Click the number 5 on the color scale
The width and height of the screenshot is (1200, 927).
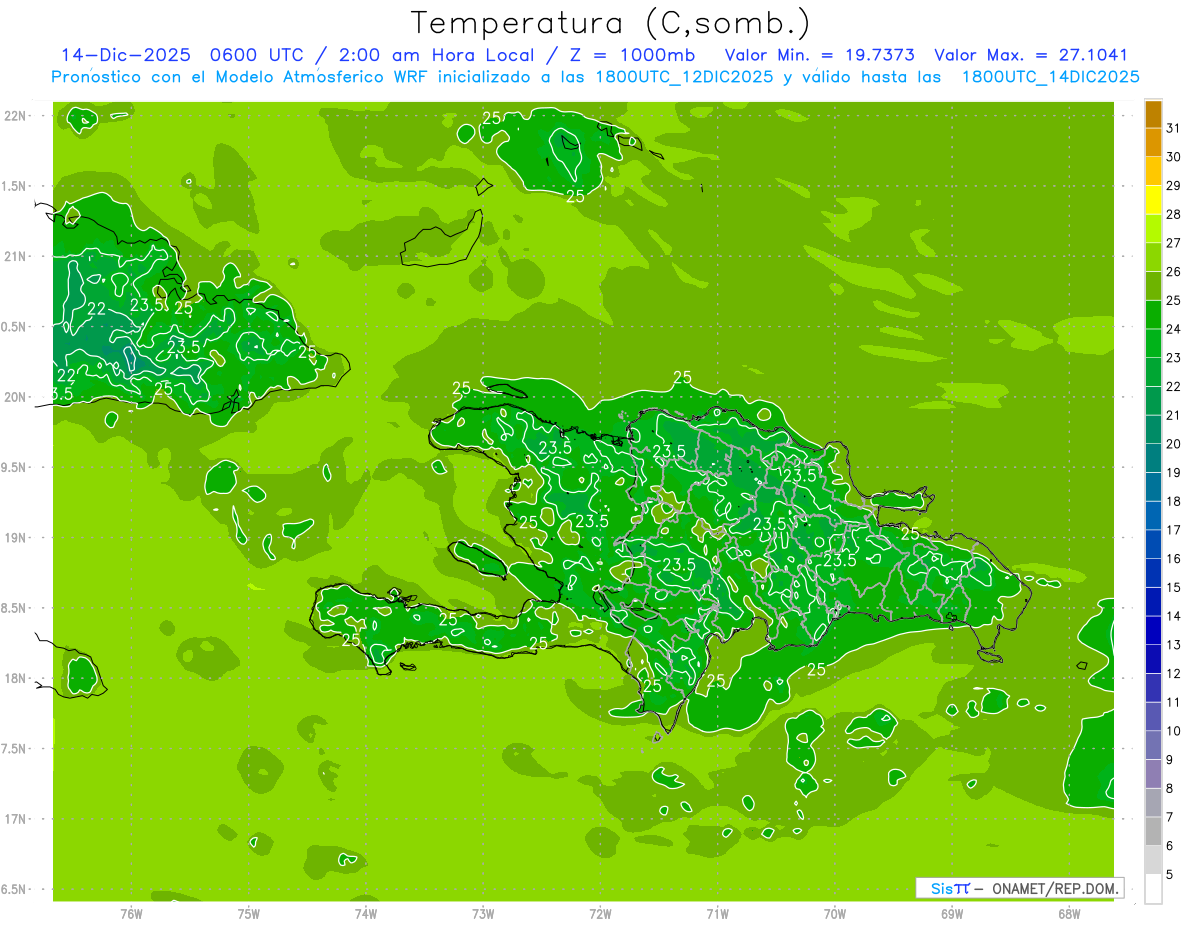pos(1170,875)
